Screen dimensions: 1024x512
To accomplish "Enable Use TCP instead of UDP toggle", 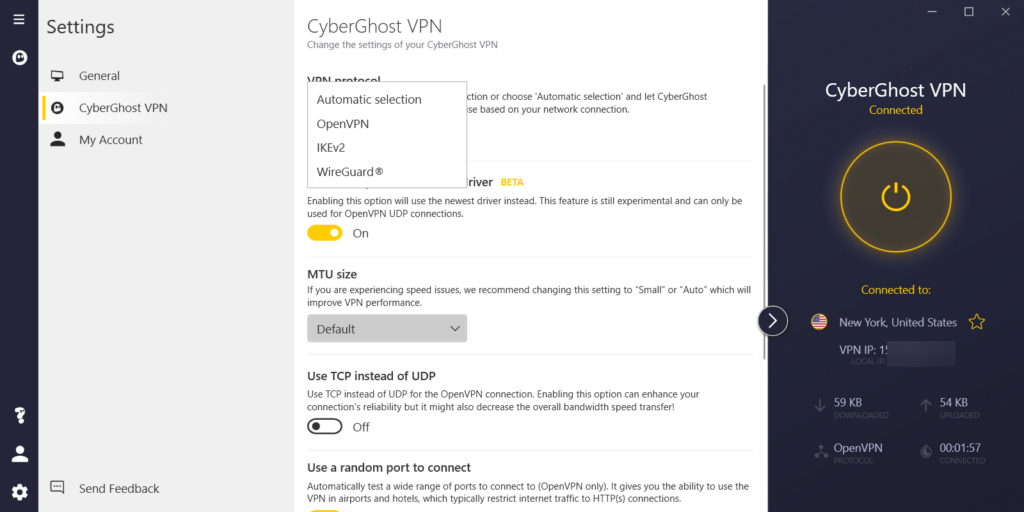I will (x=325, y=427).
